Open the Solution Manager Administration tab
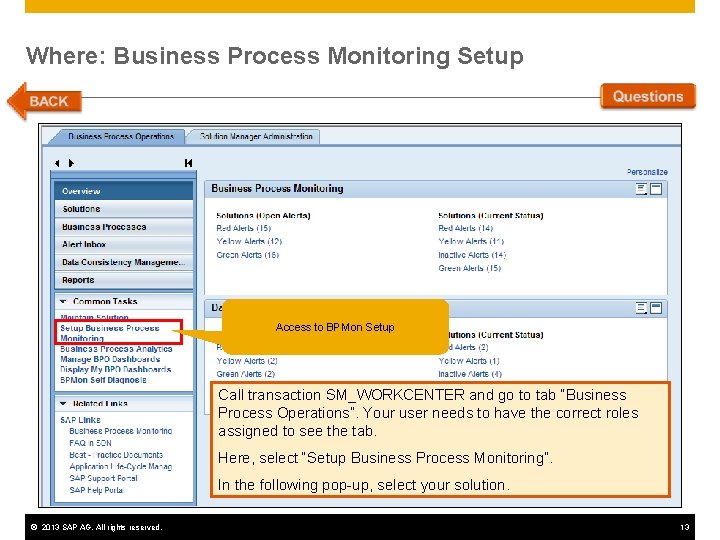The image size is (720, 540). coord(256,136)
